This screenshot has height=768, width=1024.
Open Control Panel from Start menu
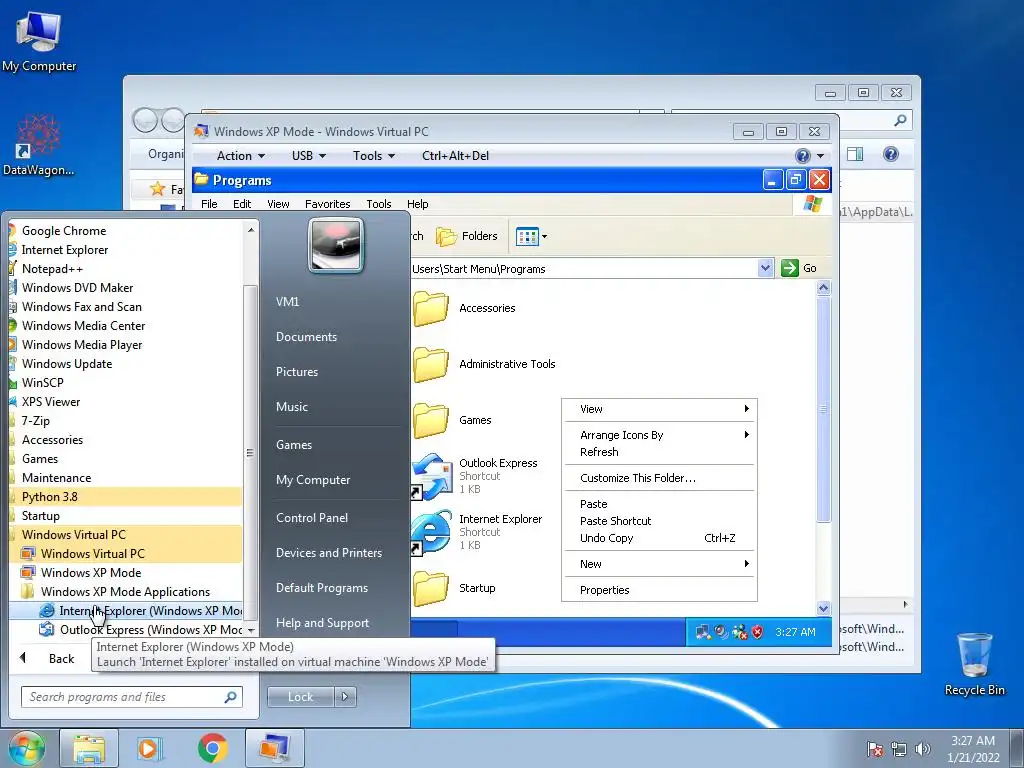312,518
